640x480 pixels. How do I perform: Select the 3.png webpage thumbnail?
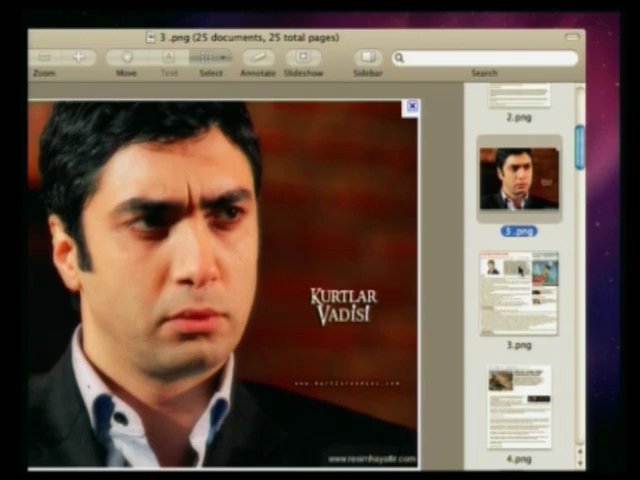(x=519, y=293)
